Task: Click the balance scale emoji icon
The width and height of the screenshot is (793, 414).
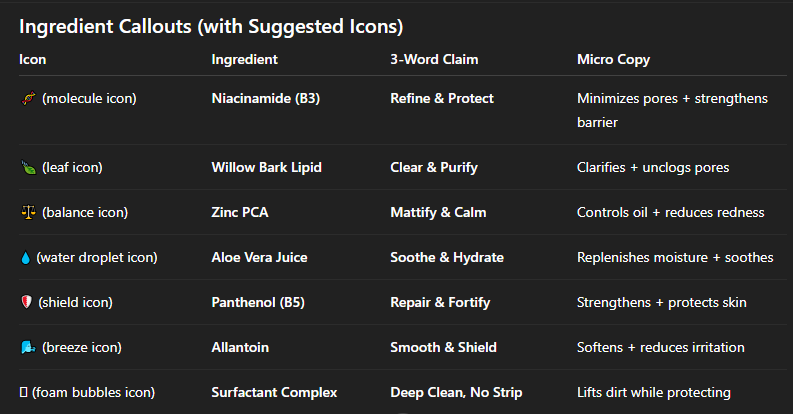Action: [x=28, y=213]
